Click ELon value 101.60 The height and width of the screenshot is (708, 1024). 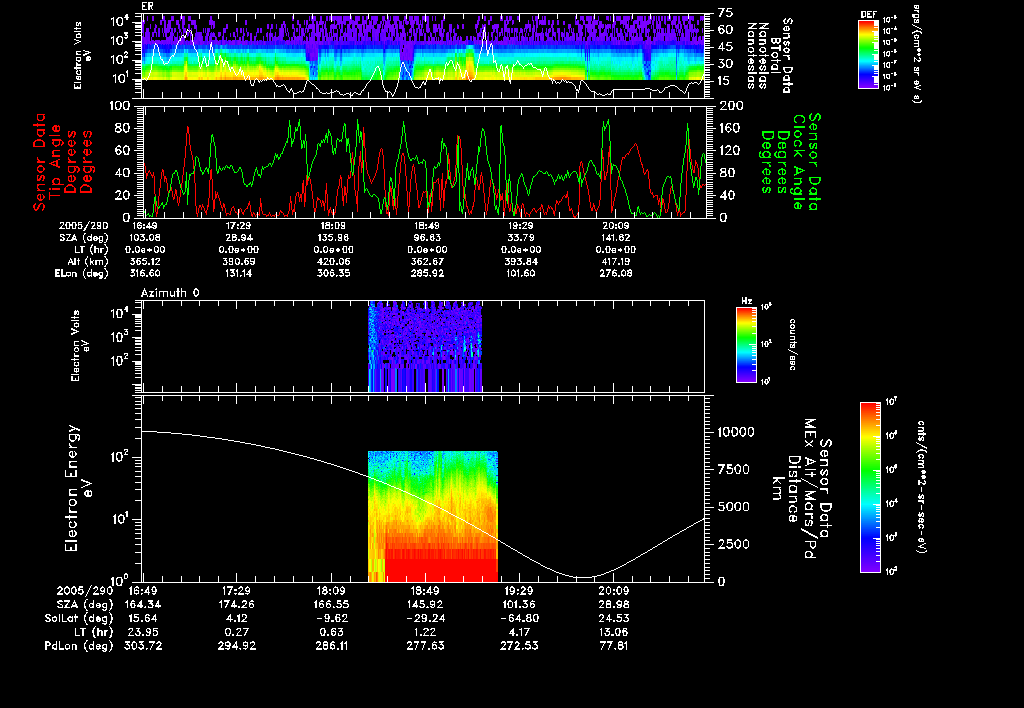pos(520,274)
